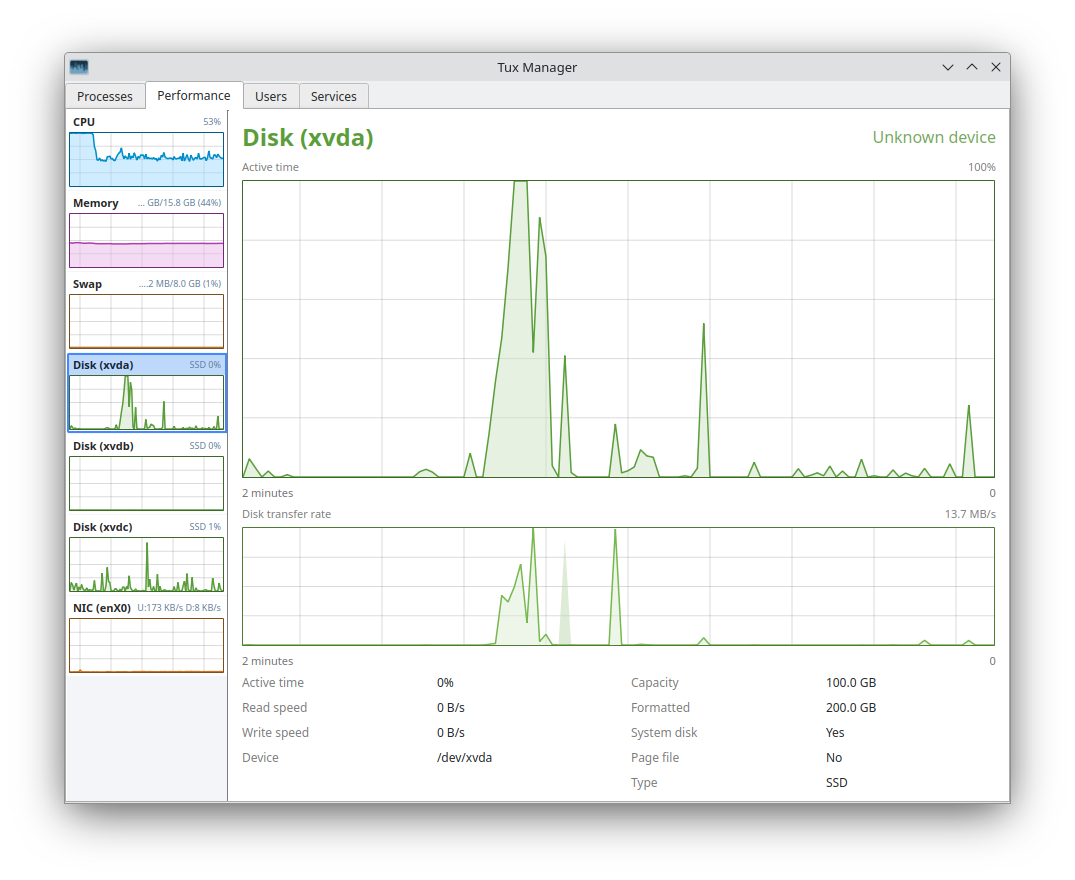The height and width of the screenshot is (880, 1075).
Task: Select the NIC (enX0) network graph
Action: [147, 645]
